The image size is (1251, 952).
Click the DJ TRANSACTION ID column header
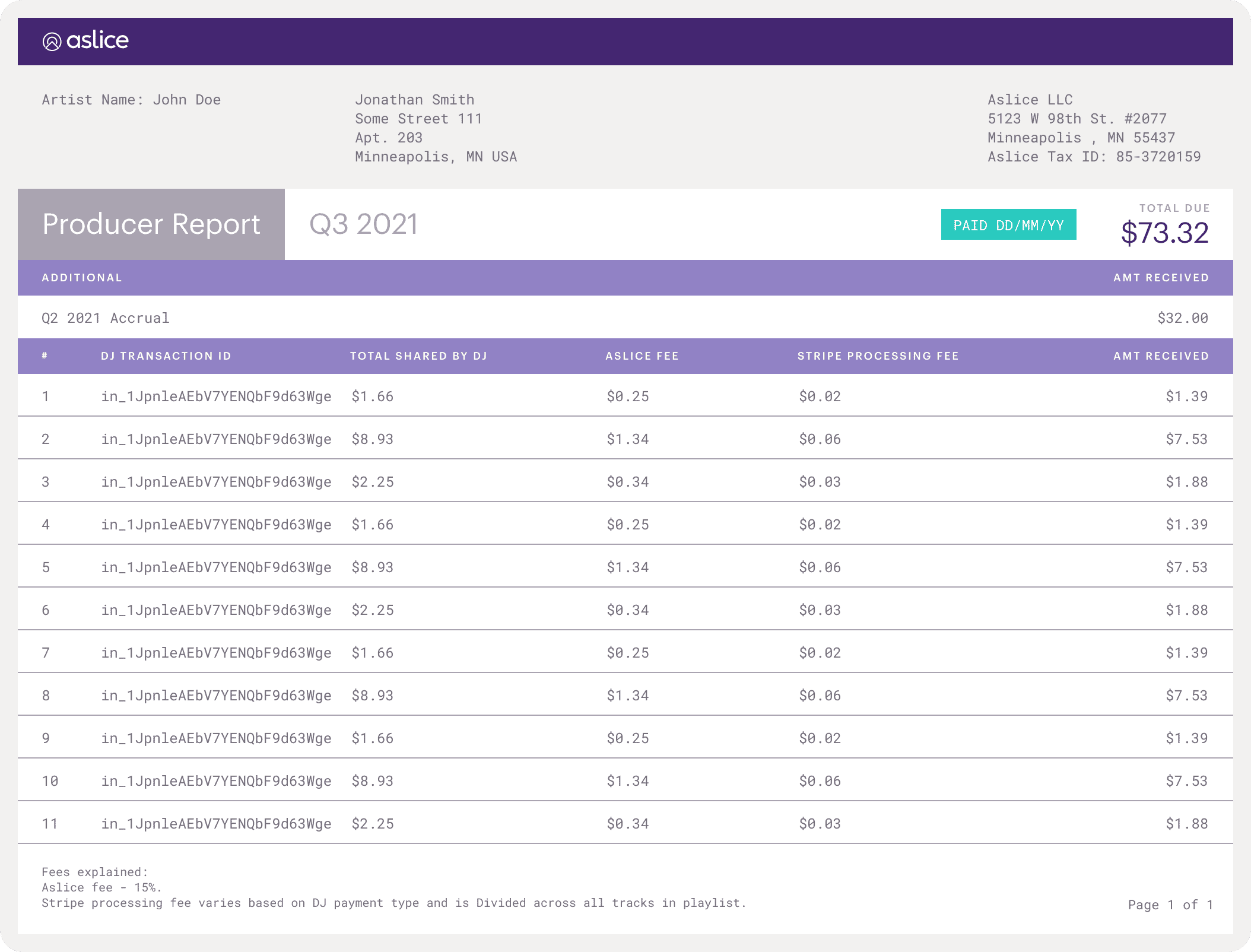click(166, 356)
